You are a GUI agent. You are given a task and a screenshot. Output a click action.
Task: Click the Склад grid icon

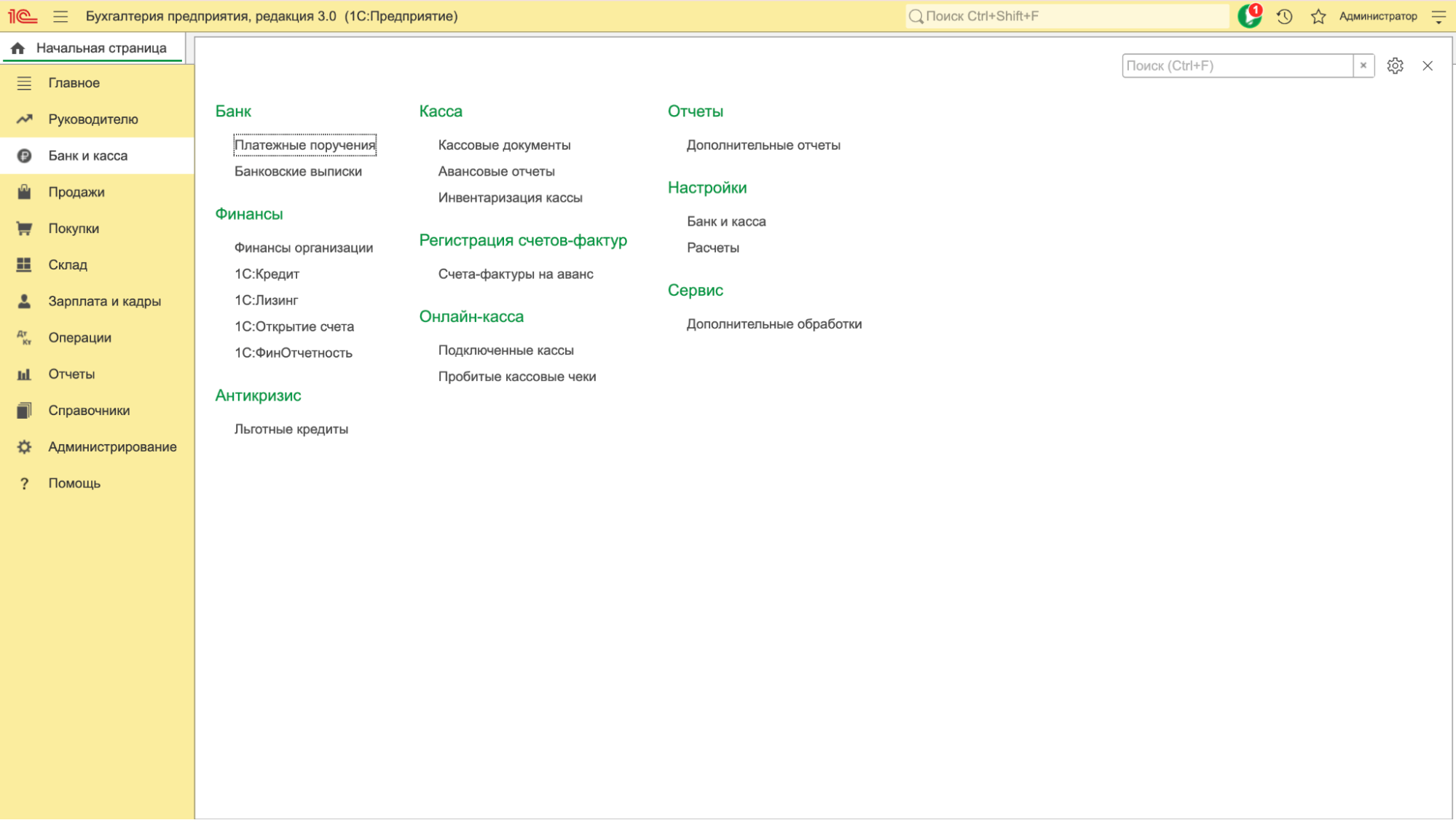point(24,264)
